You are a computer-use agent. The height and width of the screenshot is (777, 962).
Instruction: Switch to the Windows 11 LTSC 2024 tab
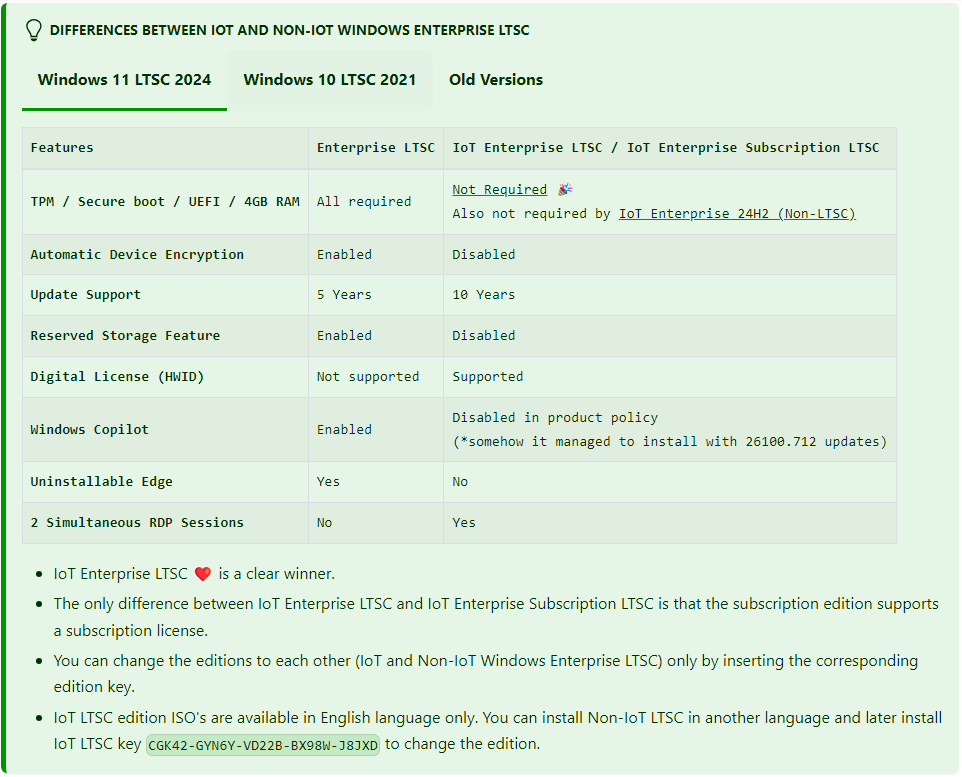click(124, 80)
